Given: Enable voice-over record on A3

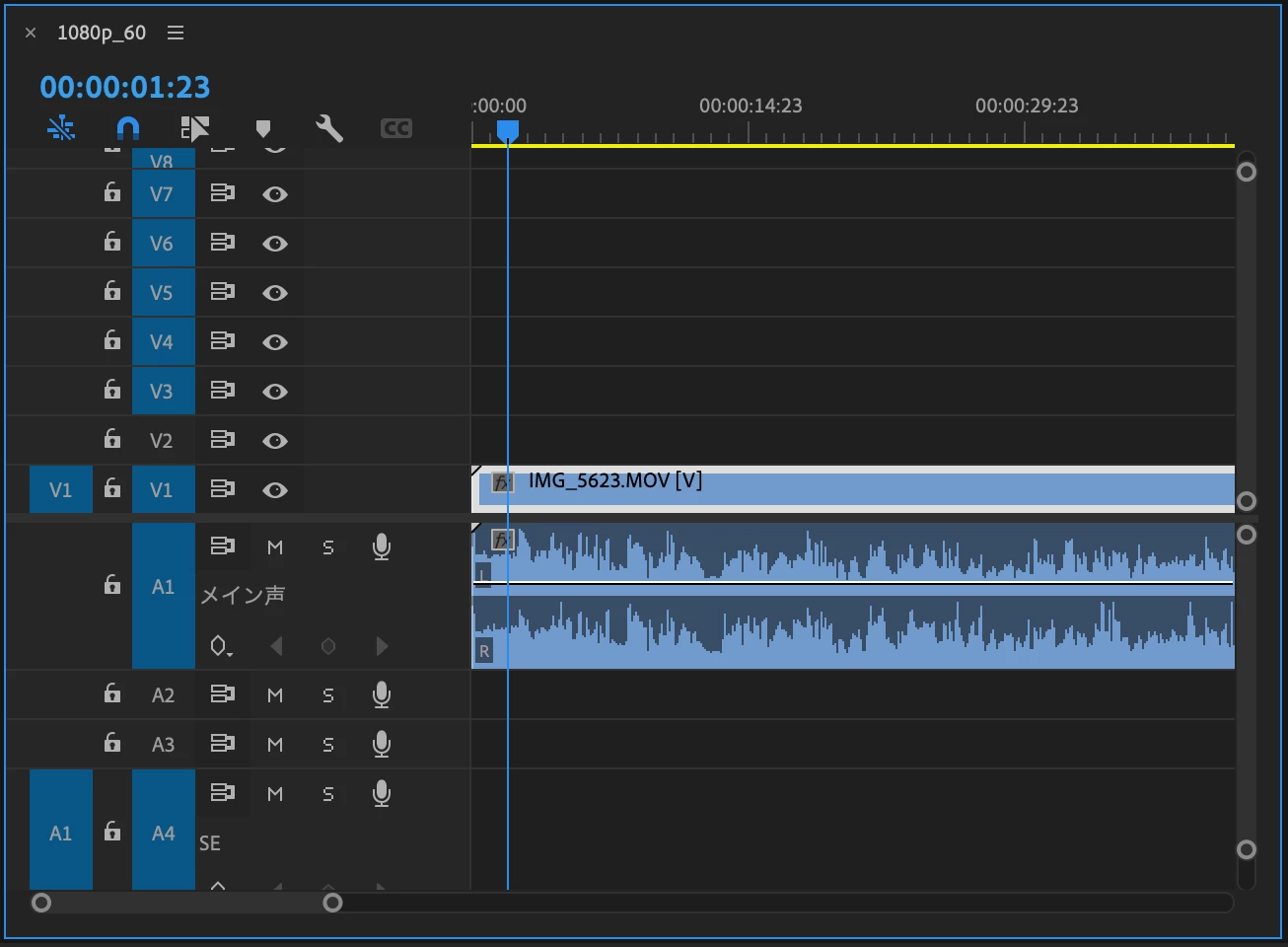Looking at the screenshot, I should (382, 745).
